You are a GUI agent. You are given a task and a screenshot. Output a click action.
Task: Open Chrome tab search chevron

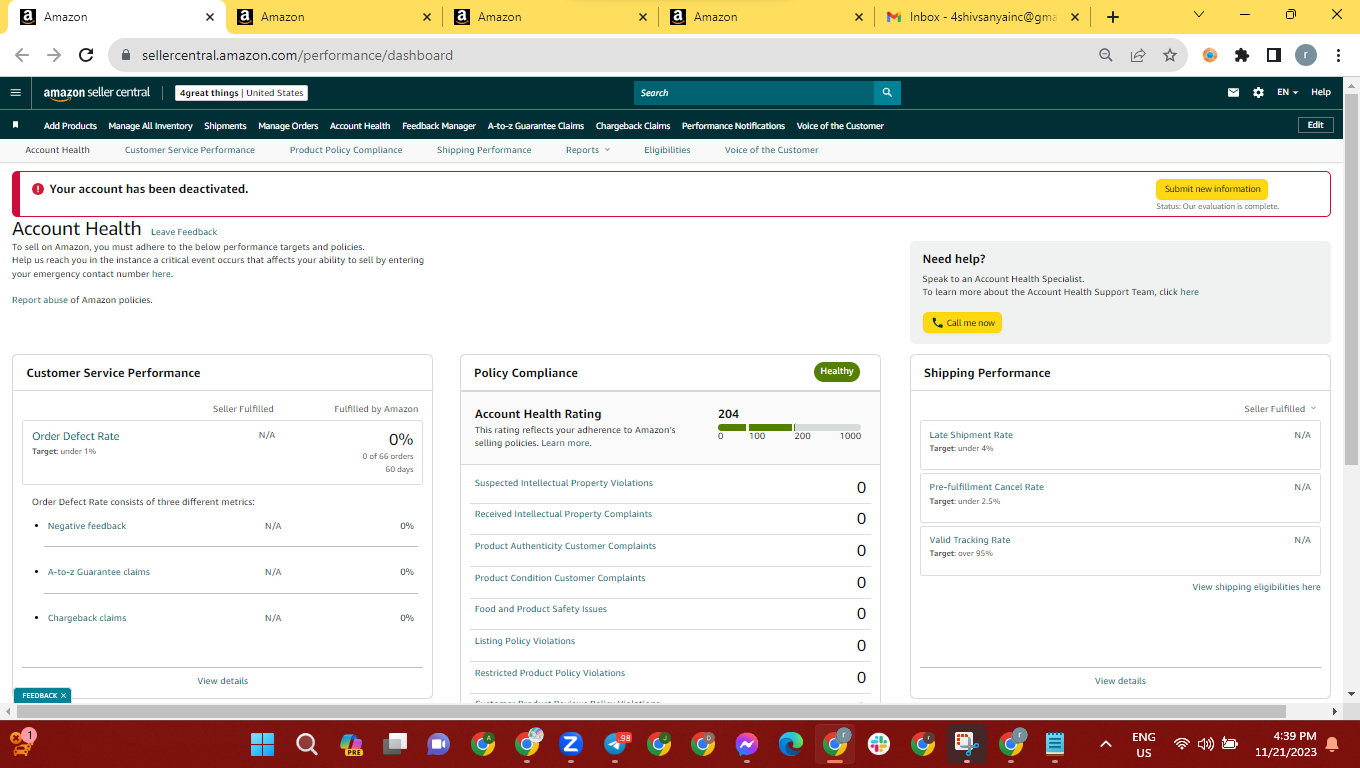coord(1199,15)
